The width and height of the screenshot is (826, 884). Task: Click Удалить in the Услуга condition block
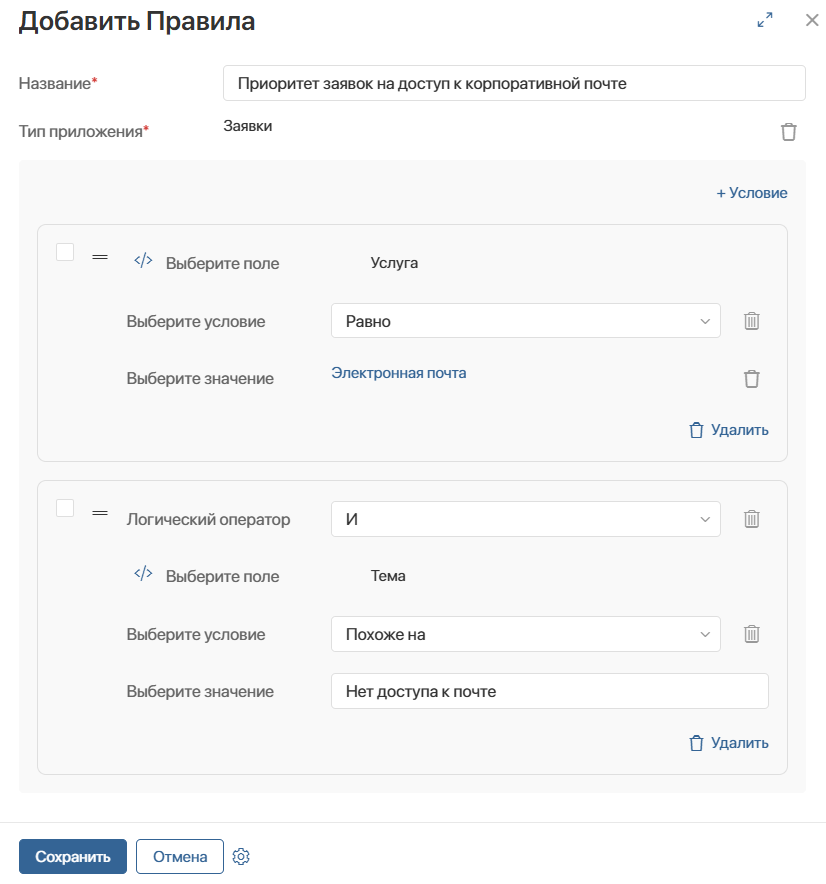click(x=728, y=430)
